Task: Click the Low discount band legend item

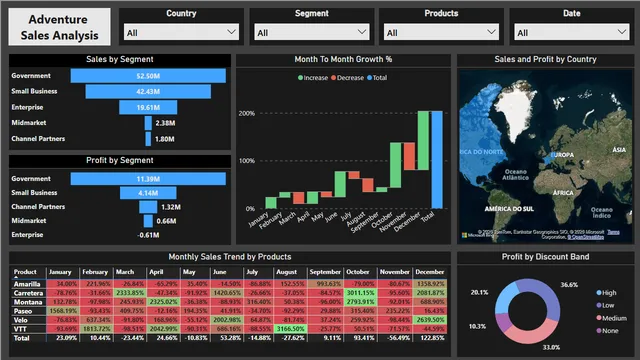Action: [x=605, y=305]
